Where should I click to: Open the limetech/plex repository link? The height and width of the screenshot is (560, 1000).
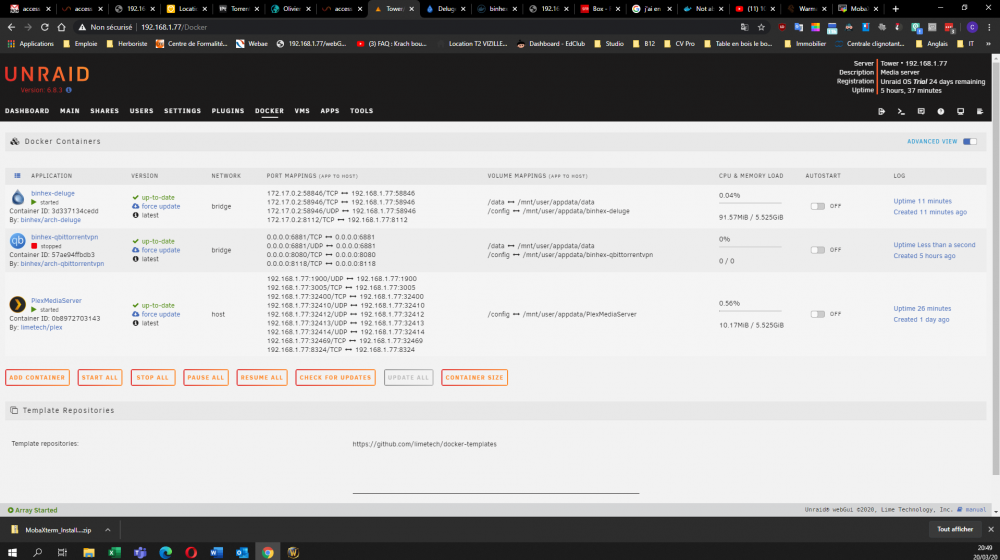(x=41, y=328)
